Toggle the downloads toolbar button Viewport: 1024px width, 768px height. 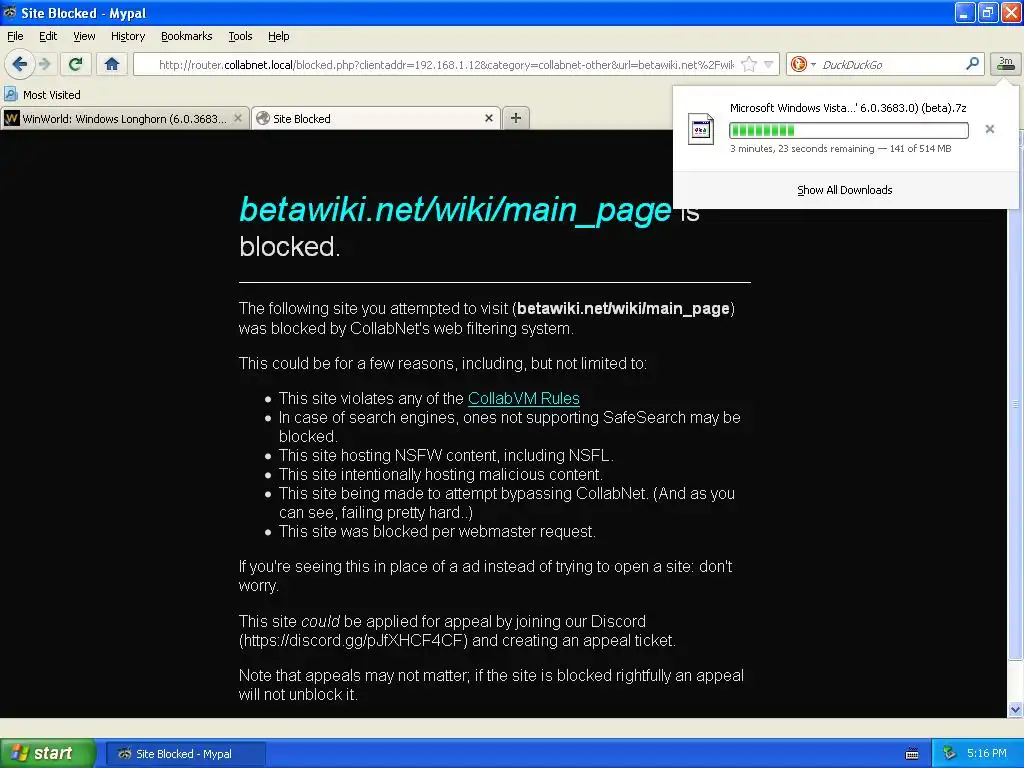1005,63
